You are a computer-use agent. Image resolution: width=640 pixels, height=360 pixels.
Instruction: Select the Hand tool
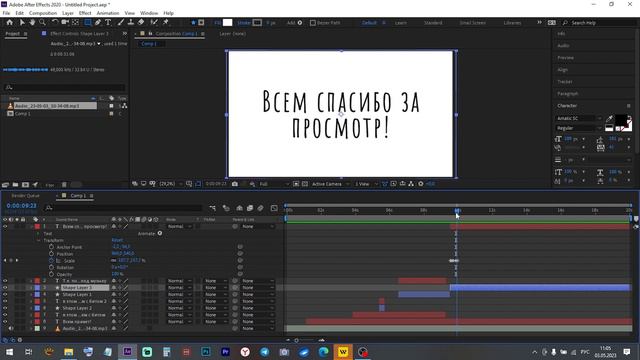(x=32, y=22)
